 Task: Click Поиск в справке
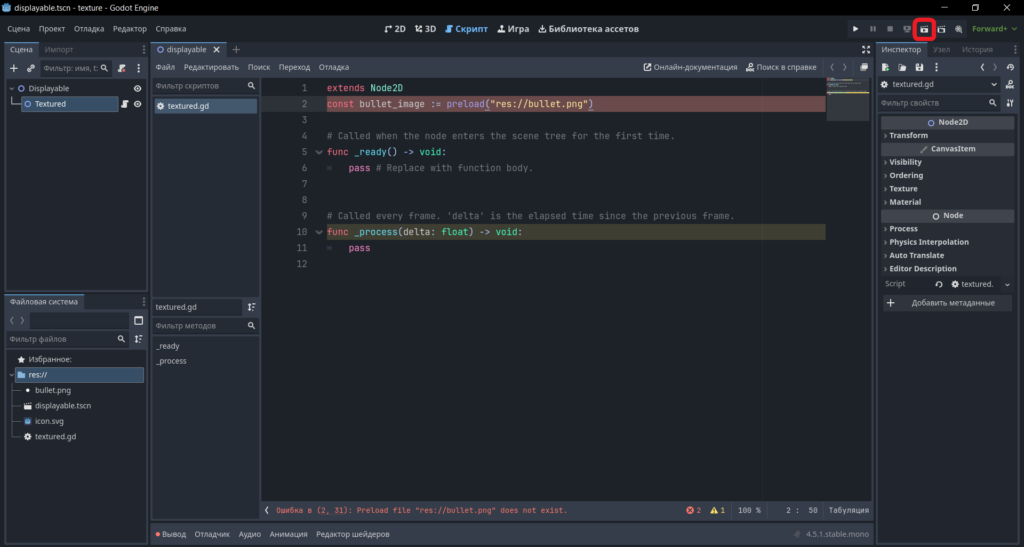click(781, 67)
